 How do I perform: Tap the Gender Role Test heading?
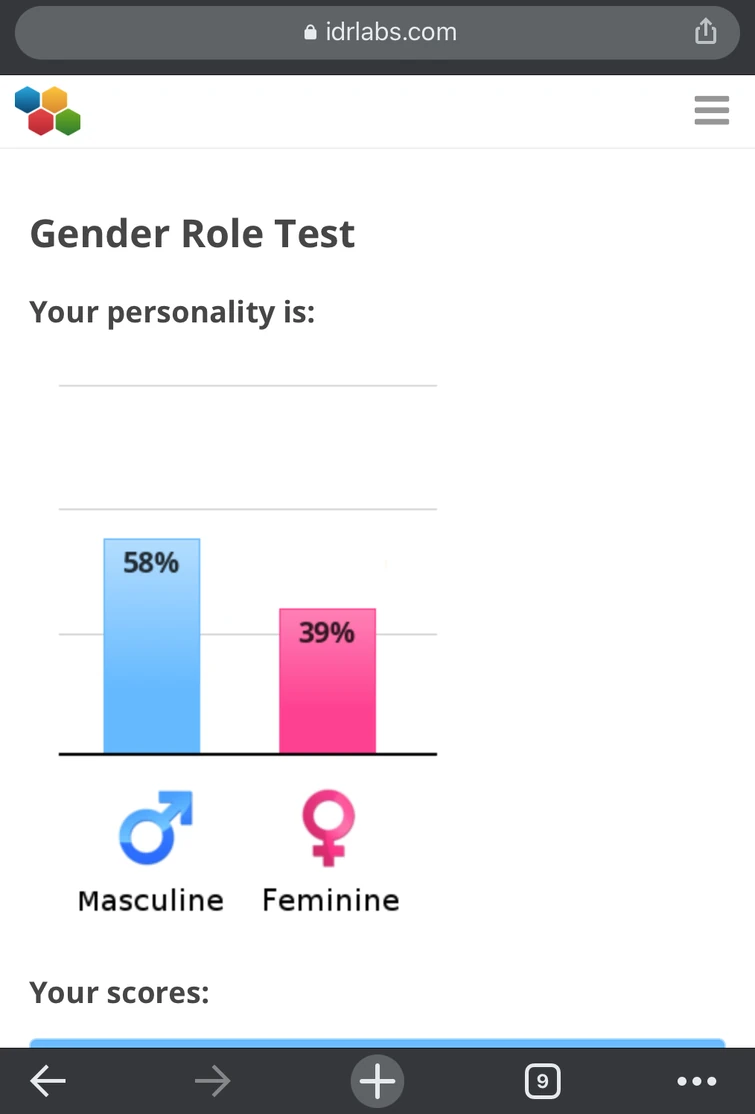coord(192,234)
